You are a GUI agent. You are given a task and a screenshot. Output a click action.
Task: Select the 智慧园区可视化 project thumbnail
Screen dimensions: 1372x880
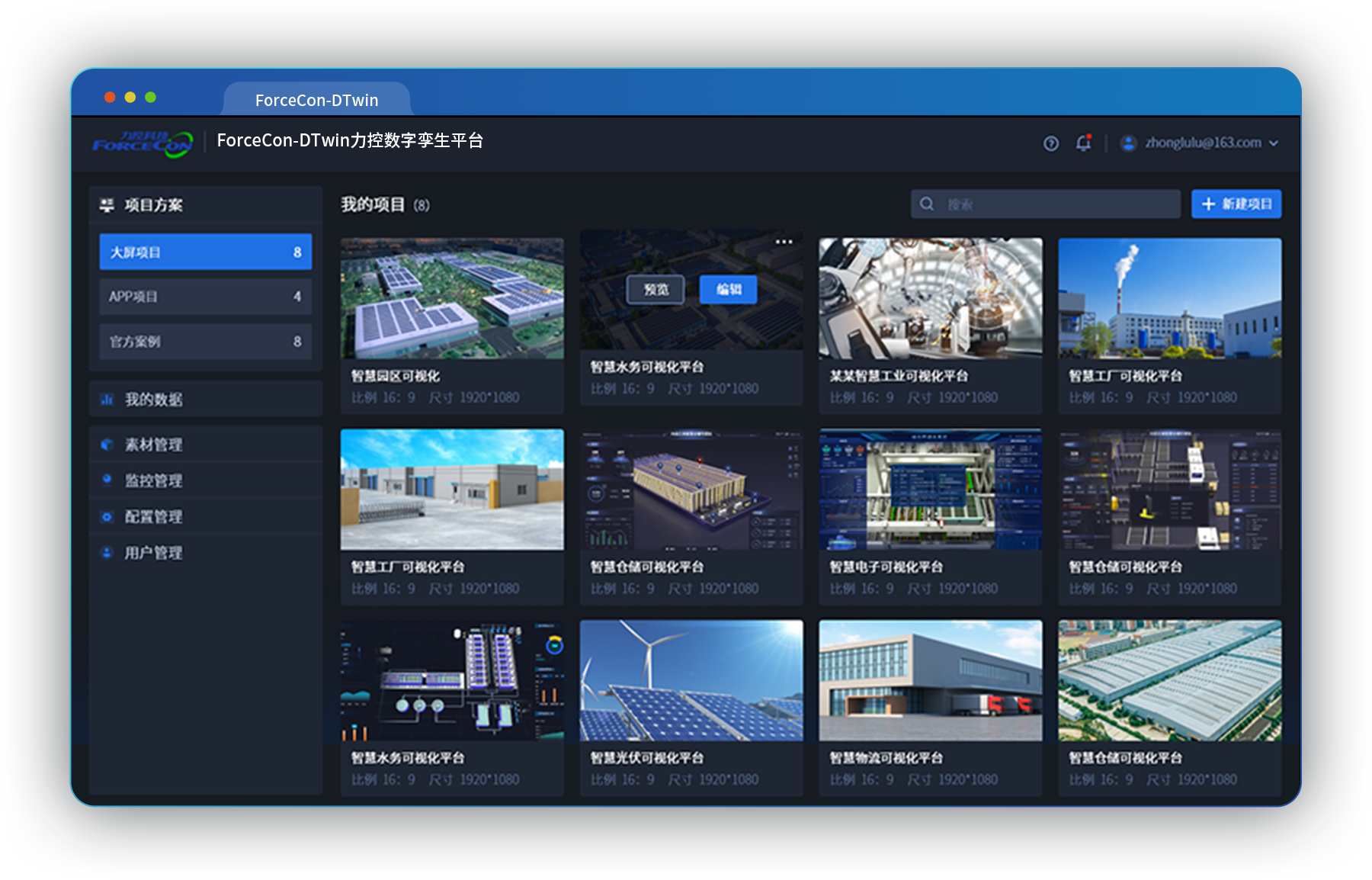click(452, 298)
